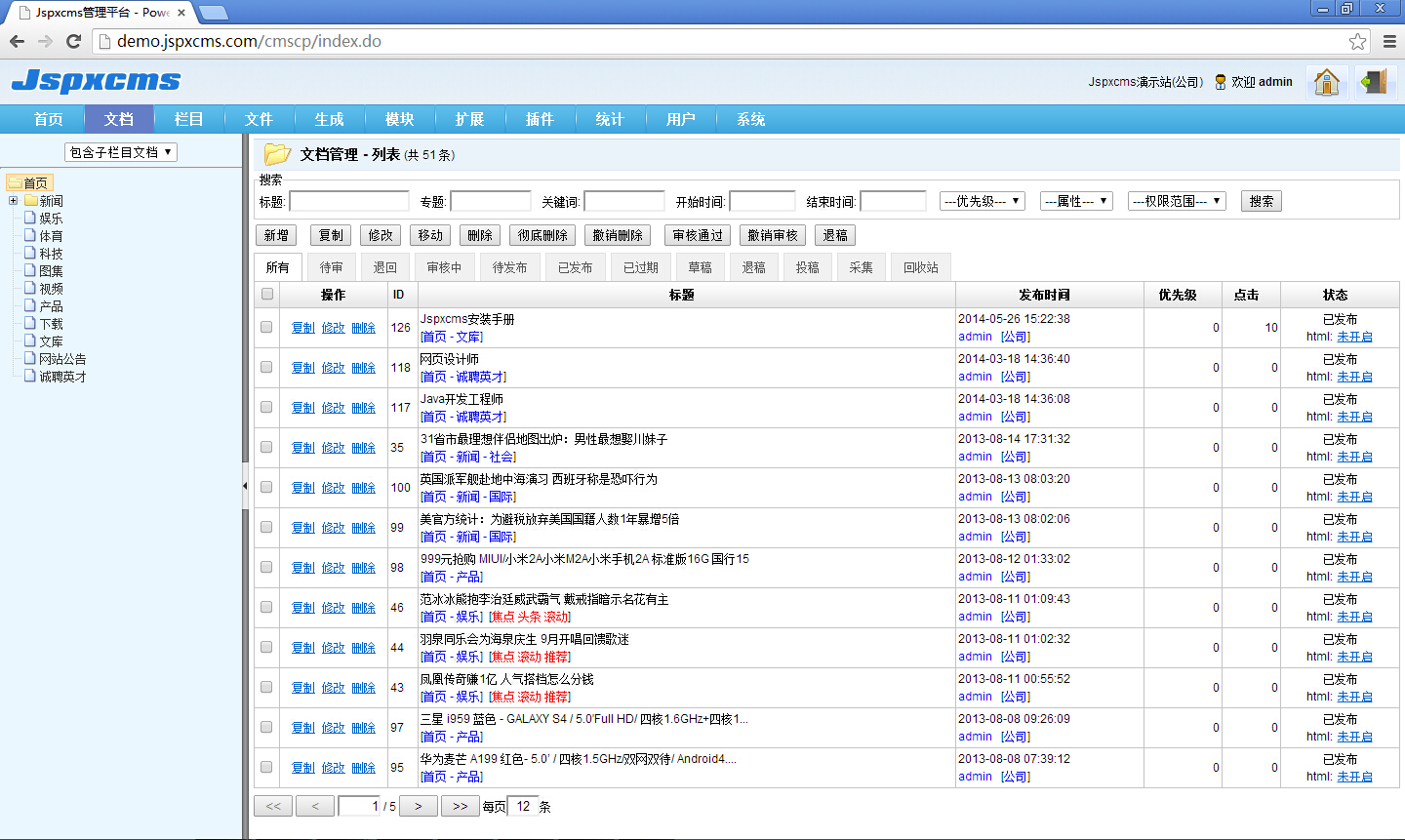
Task: Click the home icon at top right
Action: click(1327, 83)
